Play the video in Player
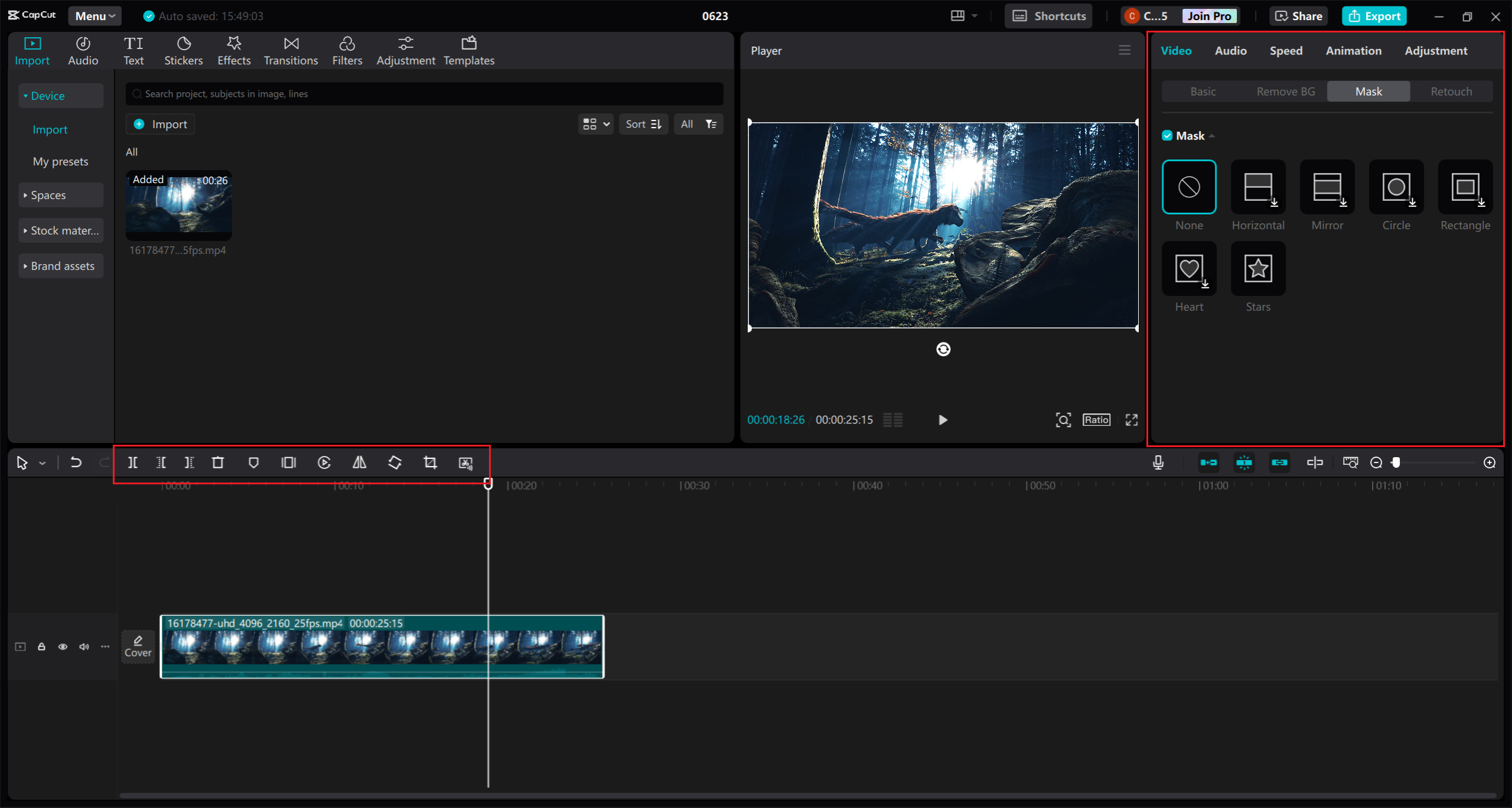 pos(943,420)
